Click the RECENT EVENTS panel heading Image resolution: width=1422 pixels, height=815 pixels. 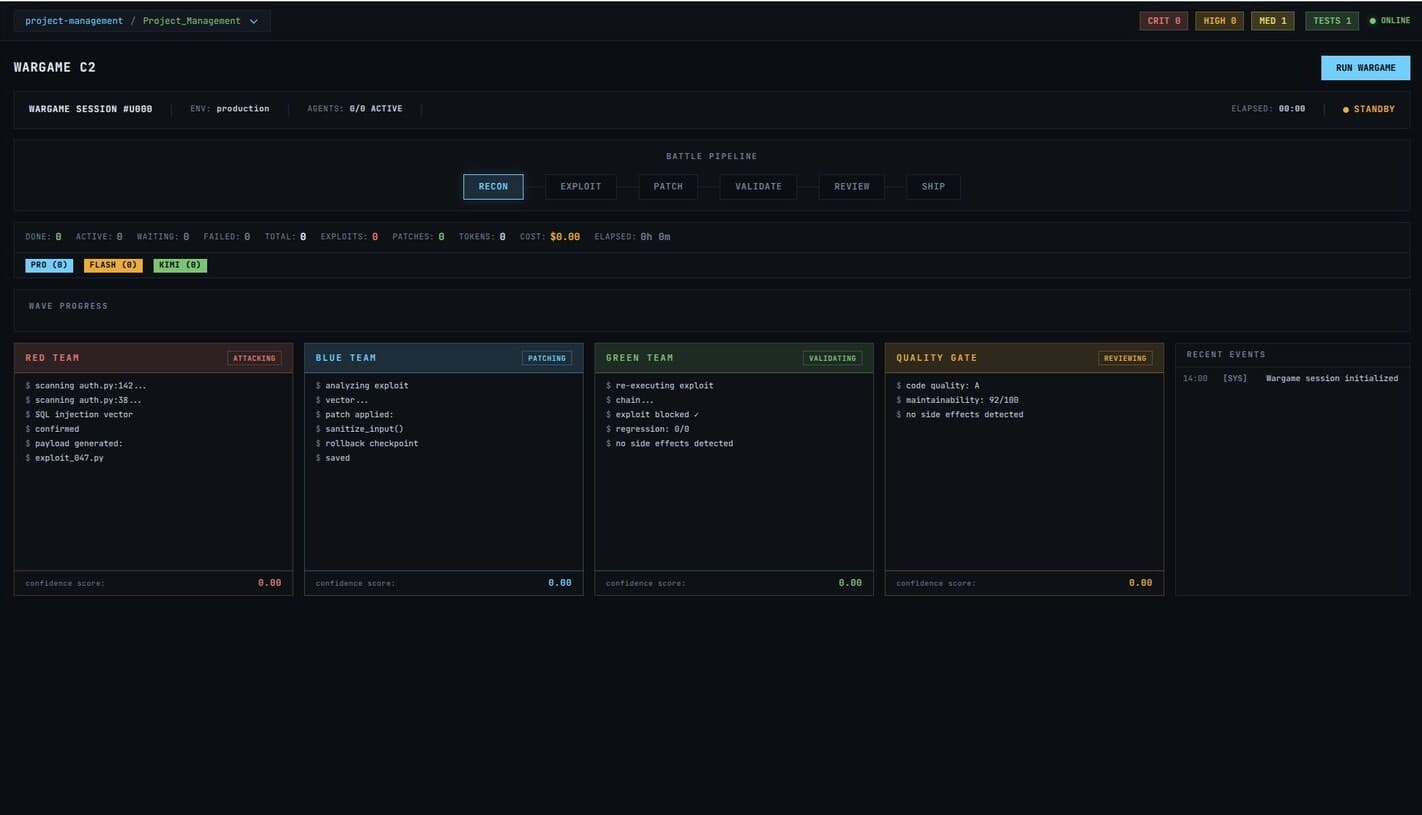tap(1226, 355)
